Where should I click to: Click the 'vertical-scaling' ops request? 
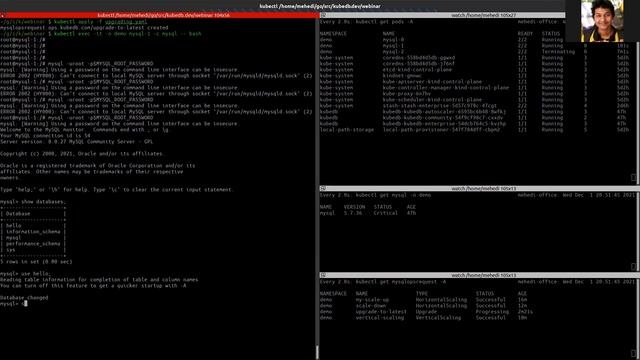(x=380, y=318)
